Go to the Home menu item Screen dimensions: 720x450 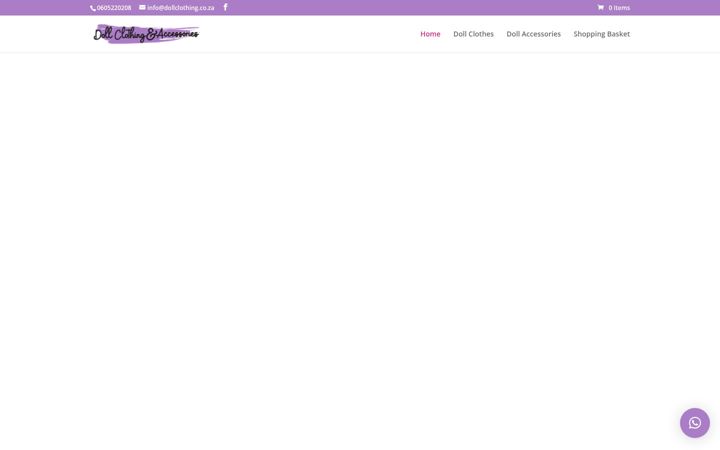pos(430,34)
